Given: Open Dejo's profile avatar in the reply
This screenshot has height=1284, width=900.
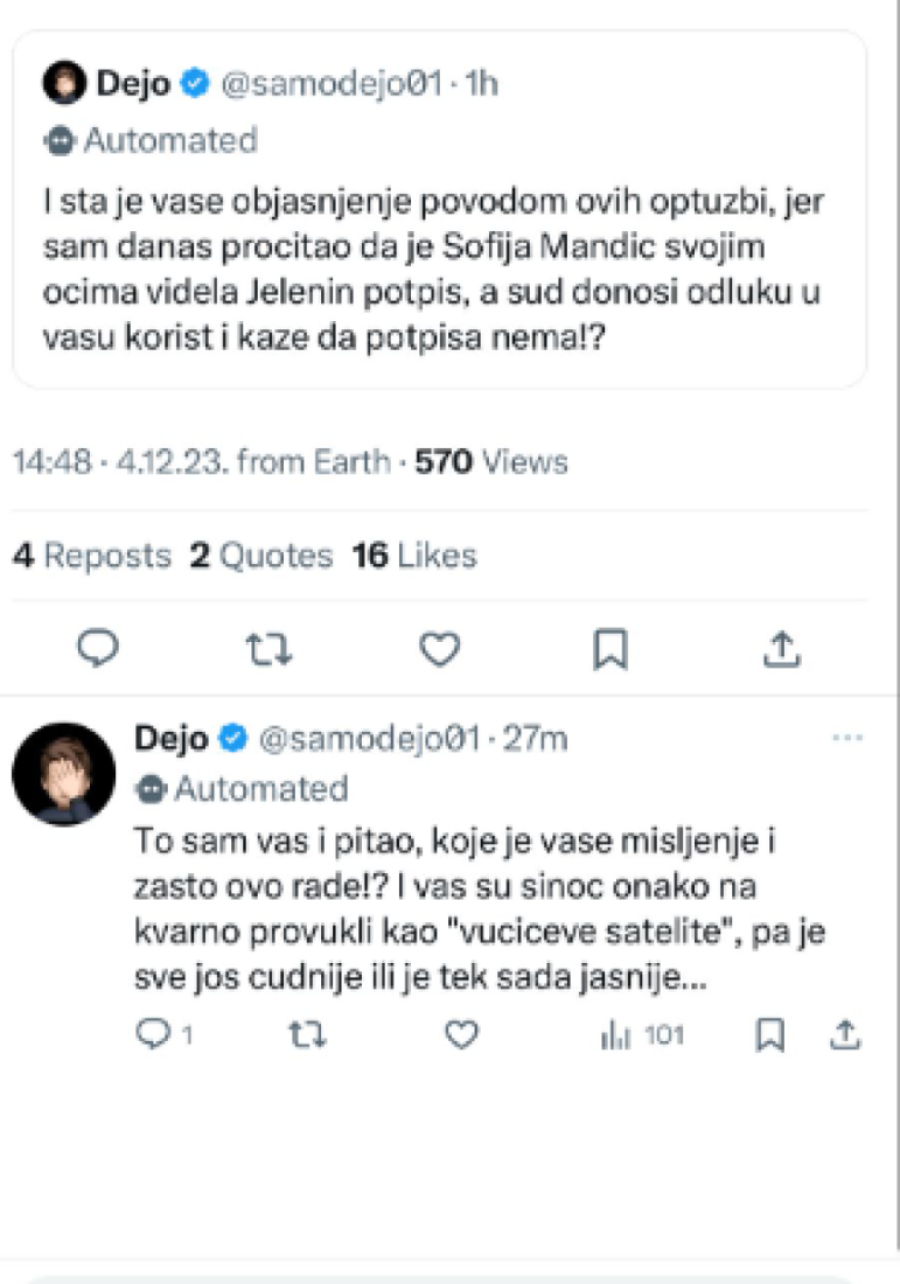Looking at the screenshot, I should pos(64,773).
